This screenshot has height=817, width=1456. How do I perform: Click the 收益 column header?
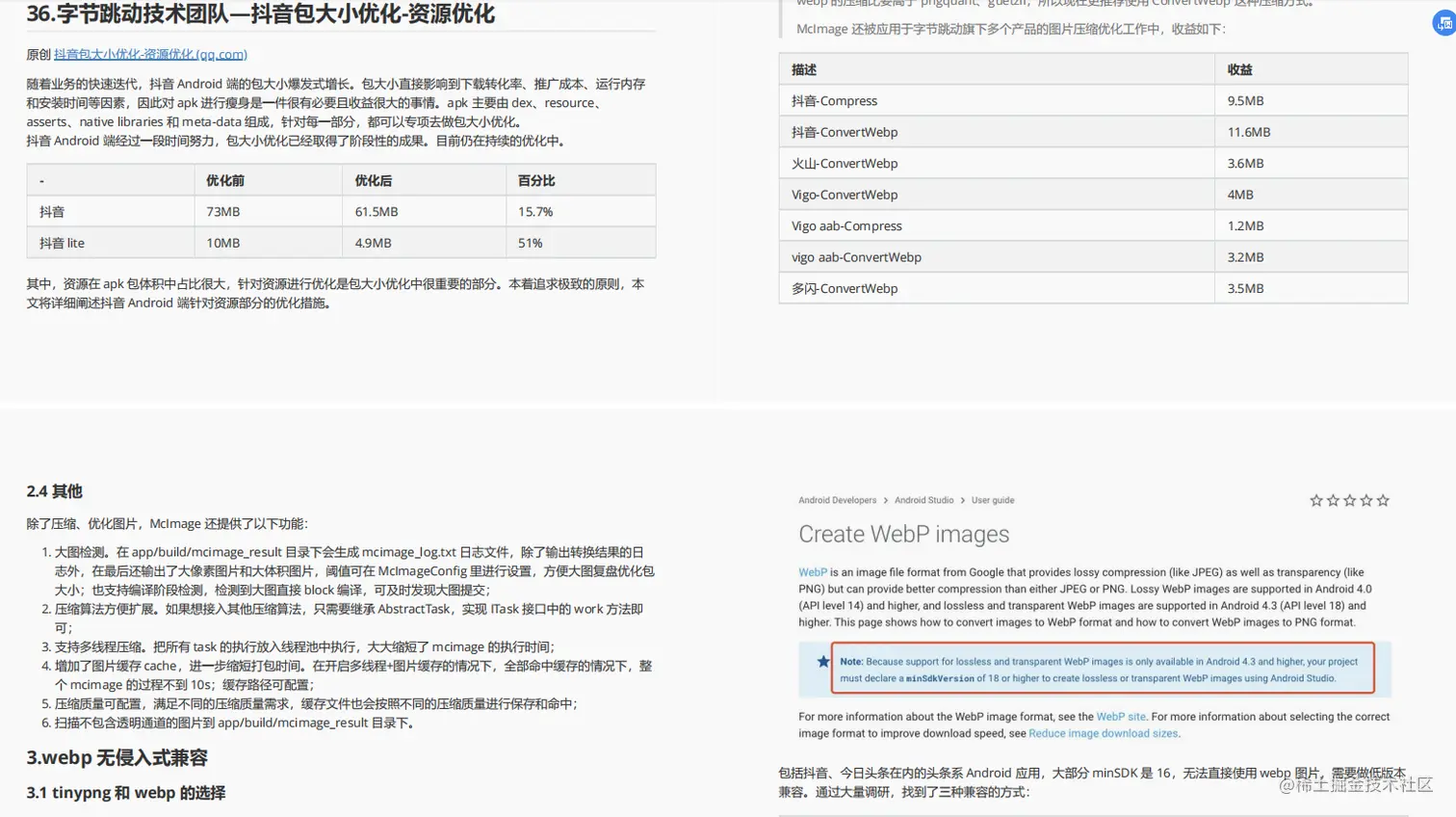pos(1311,69)
